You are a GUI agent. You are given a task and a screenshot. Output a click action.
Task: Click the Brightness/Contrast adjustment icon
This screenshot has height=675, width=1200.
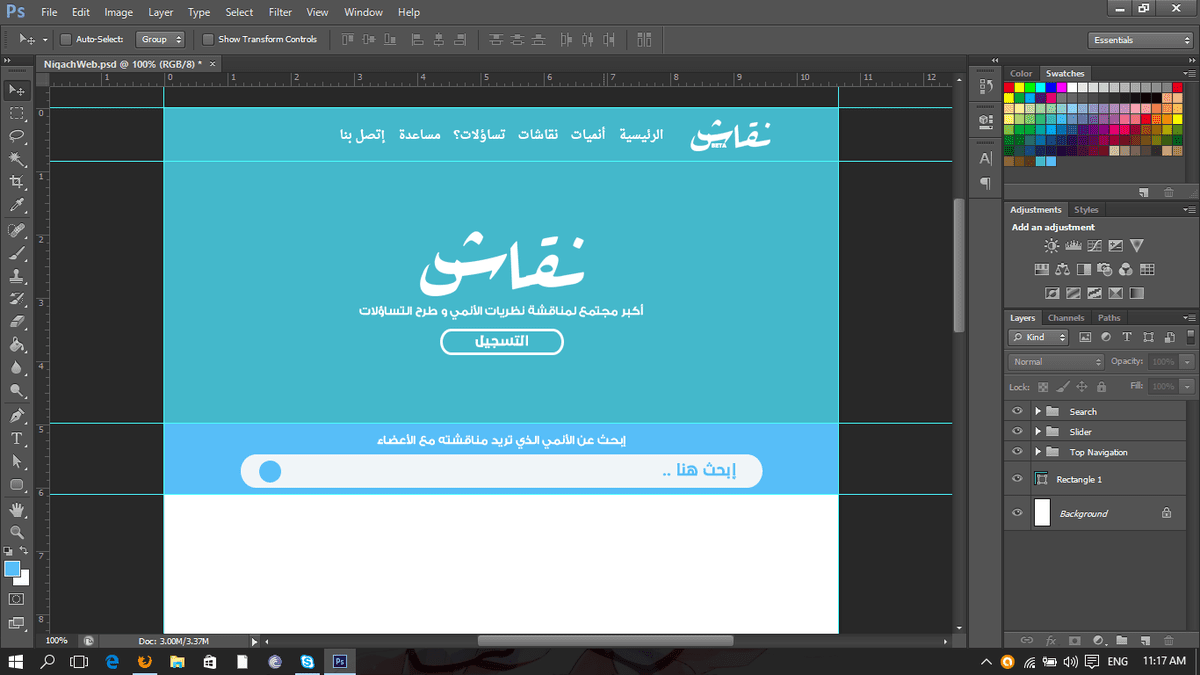coord(1052,246)
